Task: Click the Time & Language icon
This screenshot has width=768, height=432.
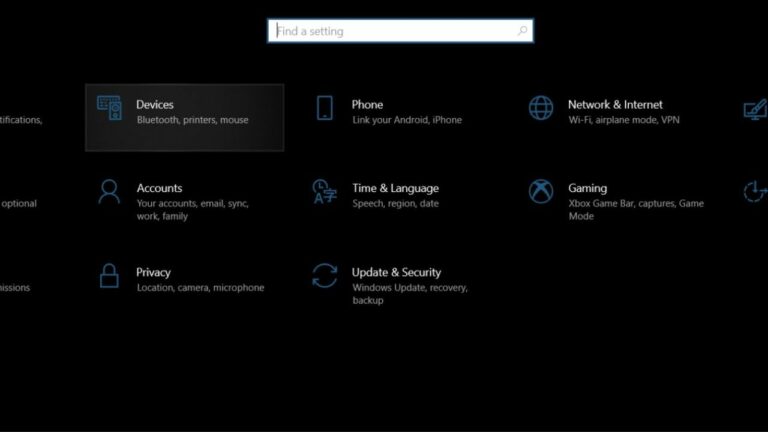Action: [x=324, y=191]
